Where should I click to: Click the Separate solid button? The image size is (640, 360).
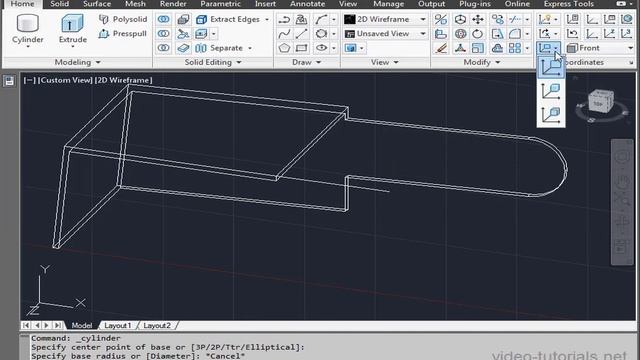tap(220, 48)
